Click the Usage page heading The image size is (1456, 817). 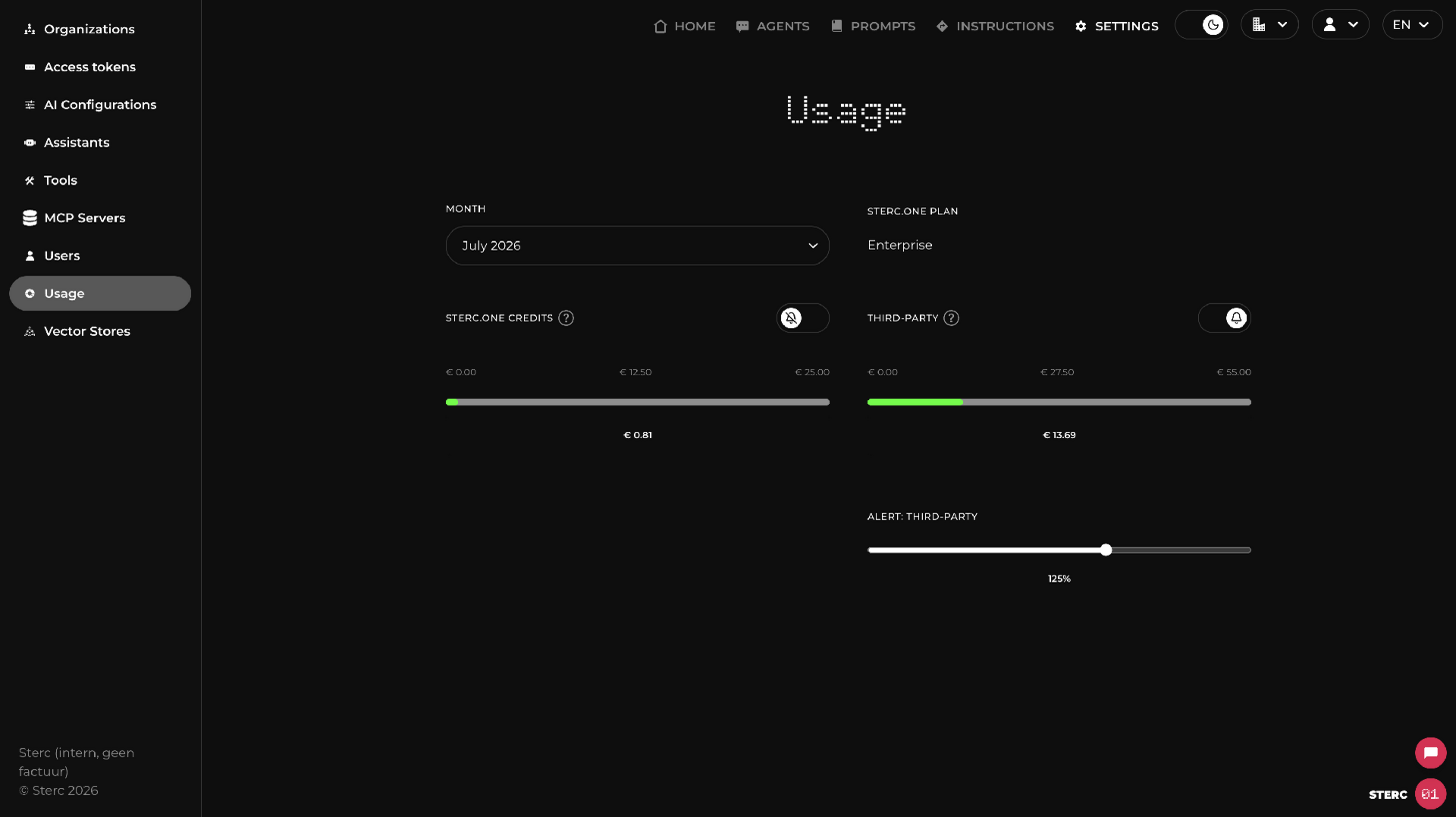pos(846,112)
